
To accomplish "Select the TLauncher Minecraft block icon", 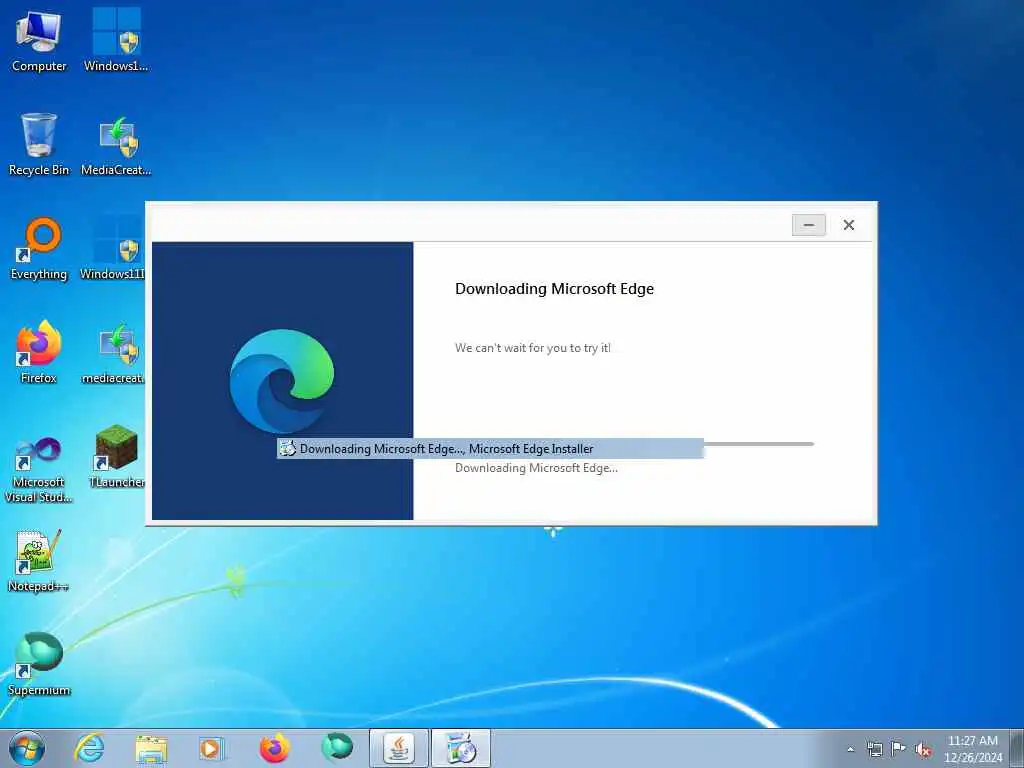I will click(x=117, y=456).
